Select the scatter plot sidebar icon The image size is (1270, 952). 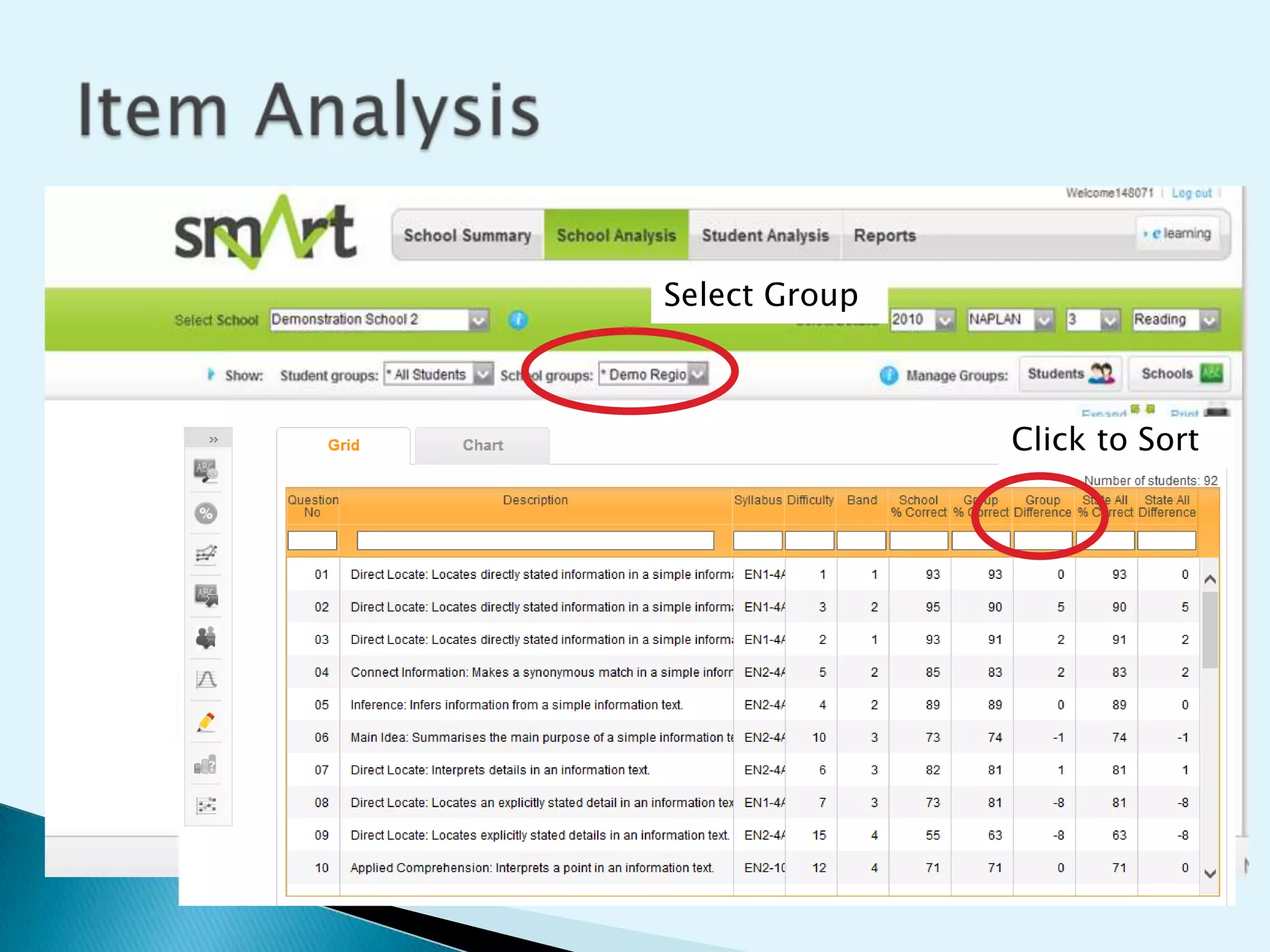206,806
